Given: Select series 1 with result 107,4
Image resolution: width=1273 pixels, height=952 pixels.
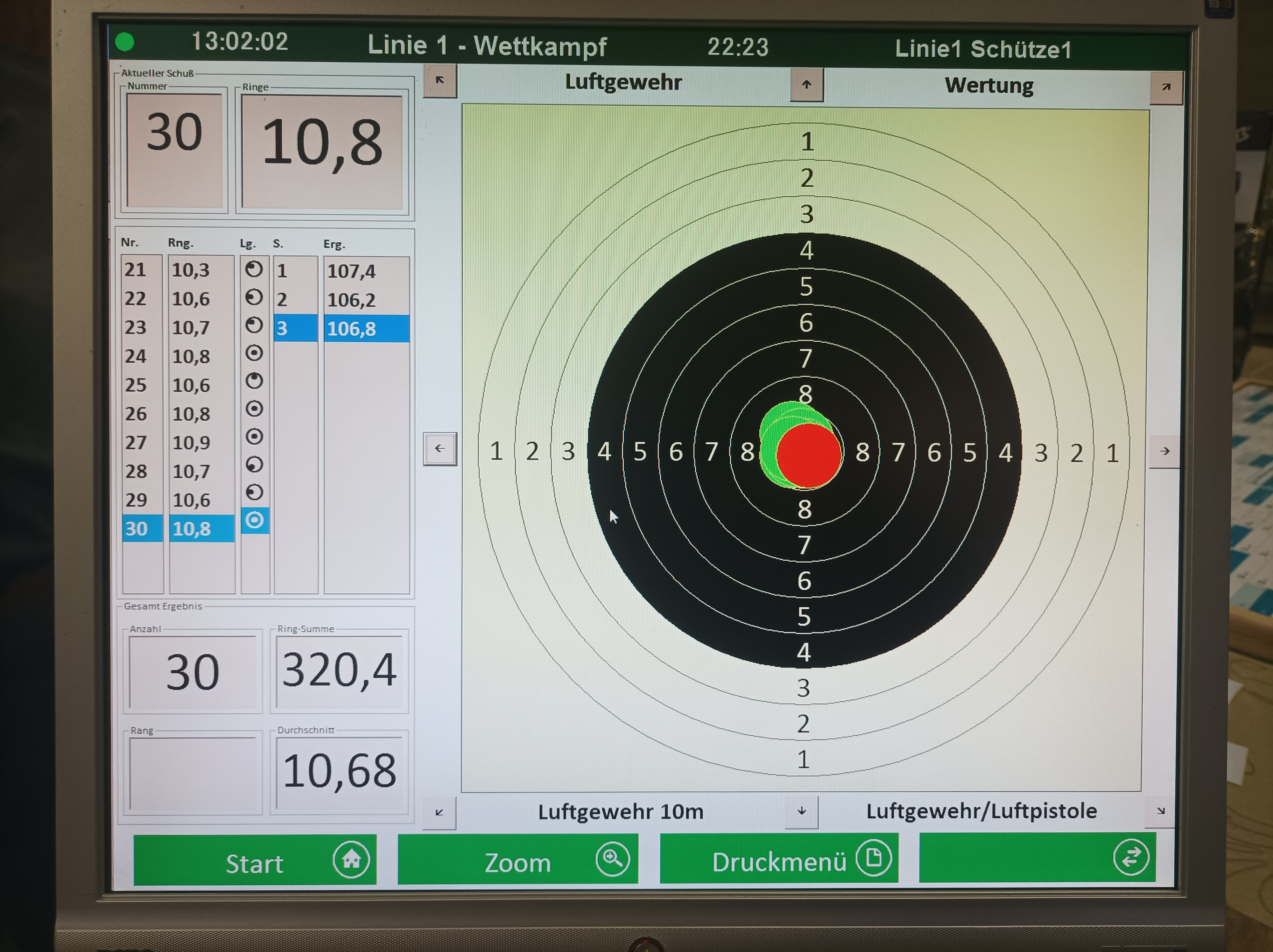Looking at the screenshot, I should click(351, 271).
